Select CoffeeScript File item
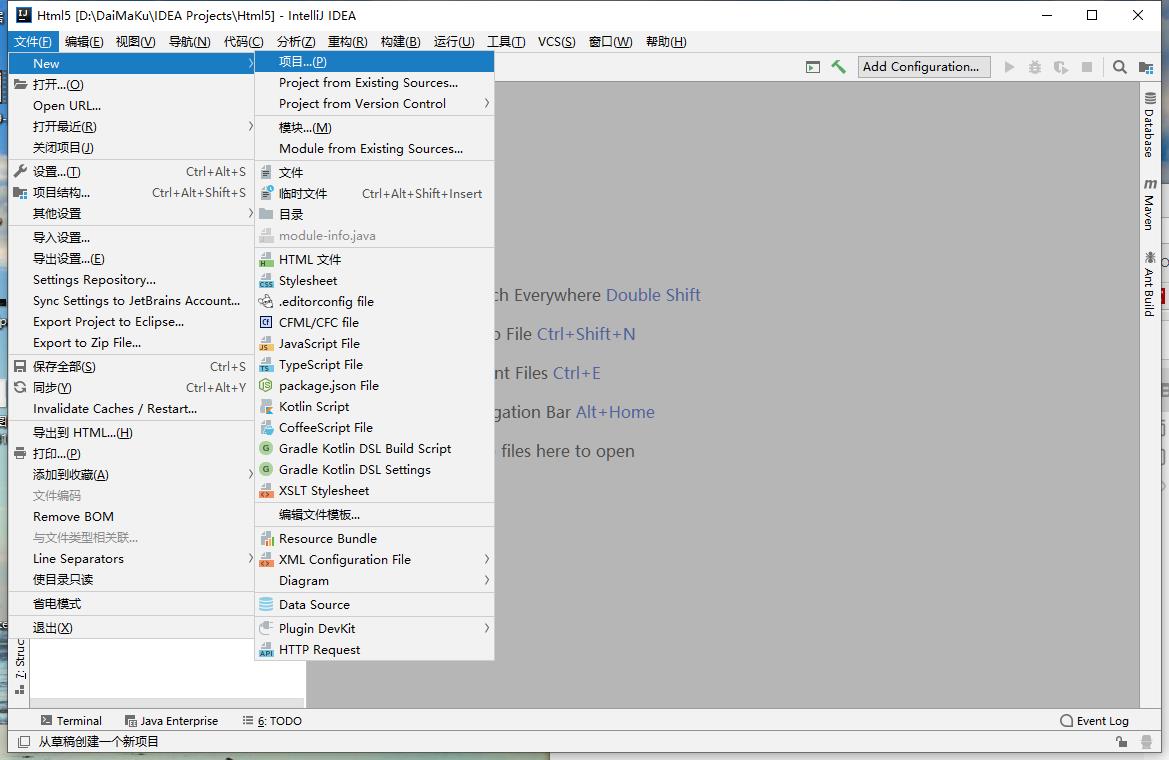This screenshot has height=760, width=1169. 374,427
